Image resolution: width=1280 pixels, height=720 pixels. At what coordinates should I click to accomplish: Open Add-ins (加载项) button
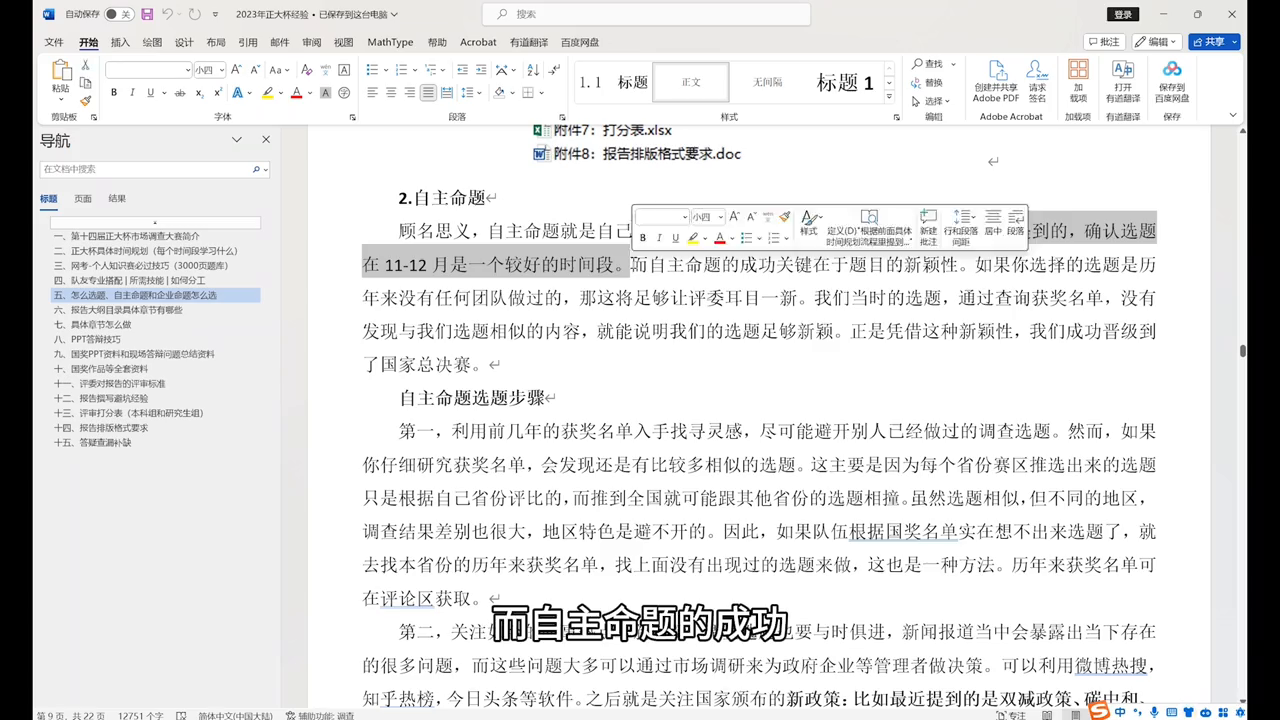point(1078,82)
